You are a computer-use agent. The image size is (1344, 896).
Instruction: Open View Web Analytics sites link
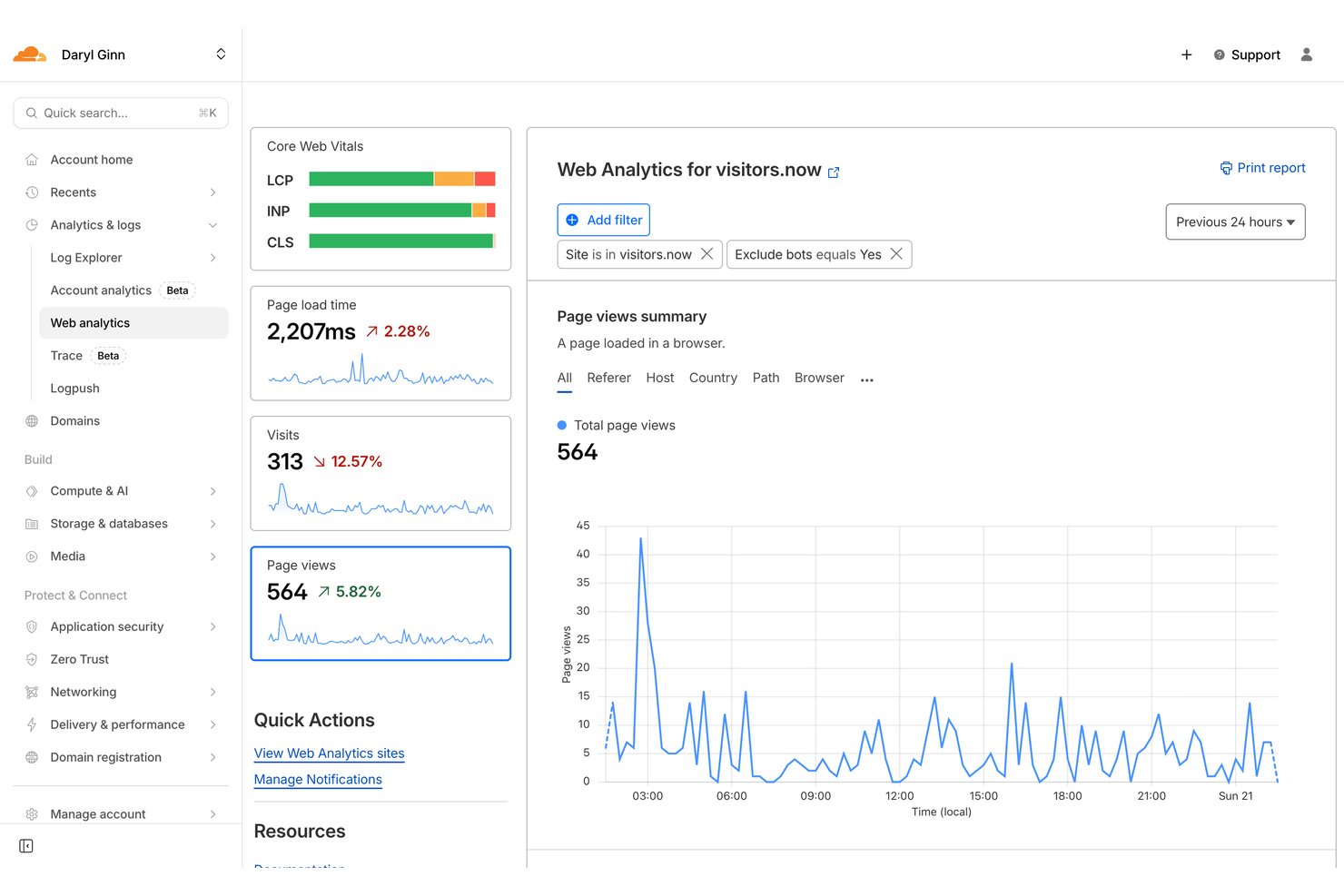(x=329, y=753)
